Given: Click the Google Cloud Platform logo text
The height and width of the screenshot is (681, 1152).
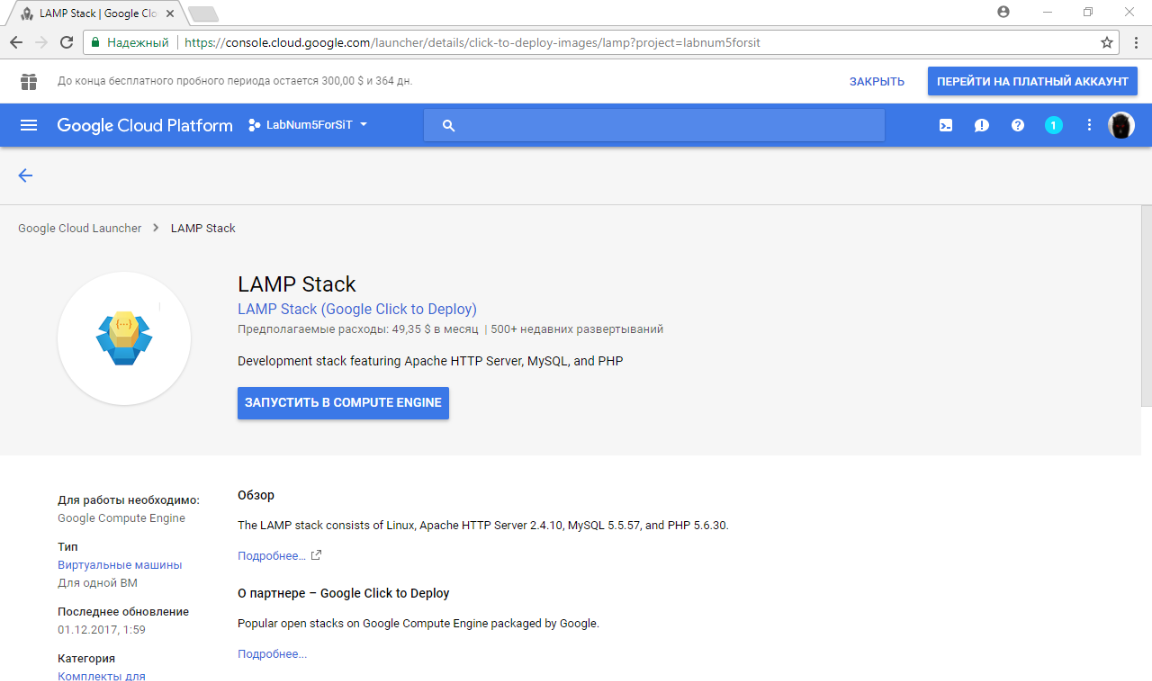Looking at the screenshot, I should coord(145,126).
